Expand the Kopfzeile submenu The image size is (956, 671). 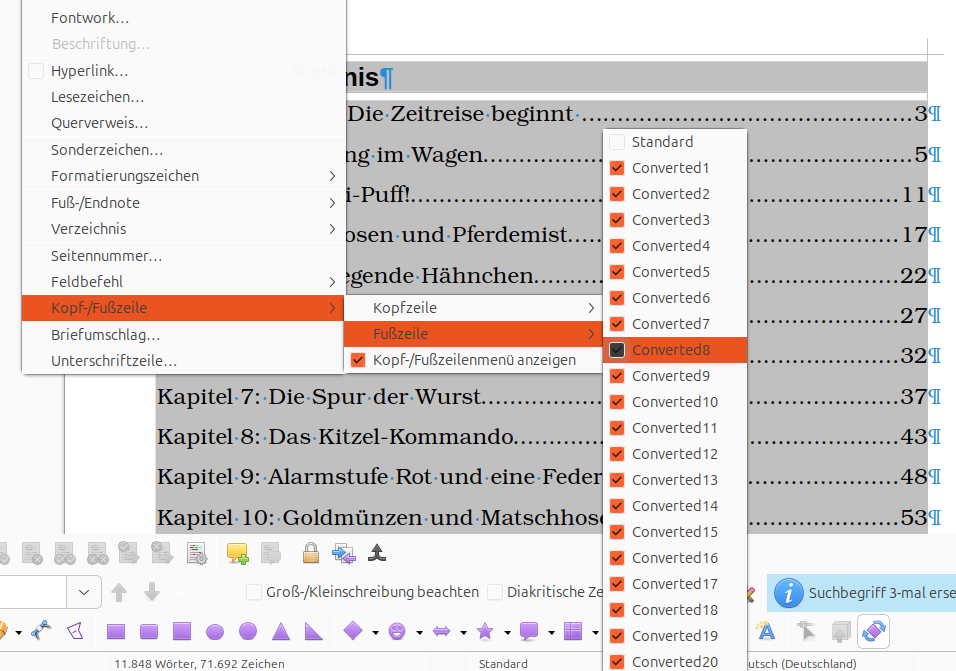pos(470,307)
